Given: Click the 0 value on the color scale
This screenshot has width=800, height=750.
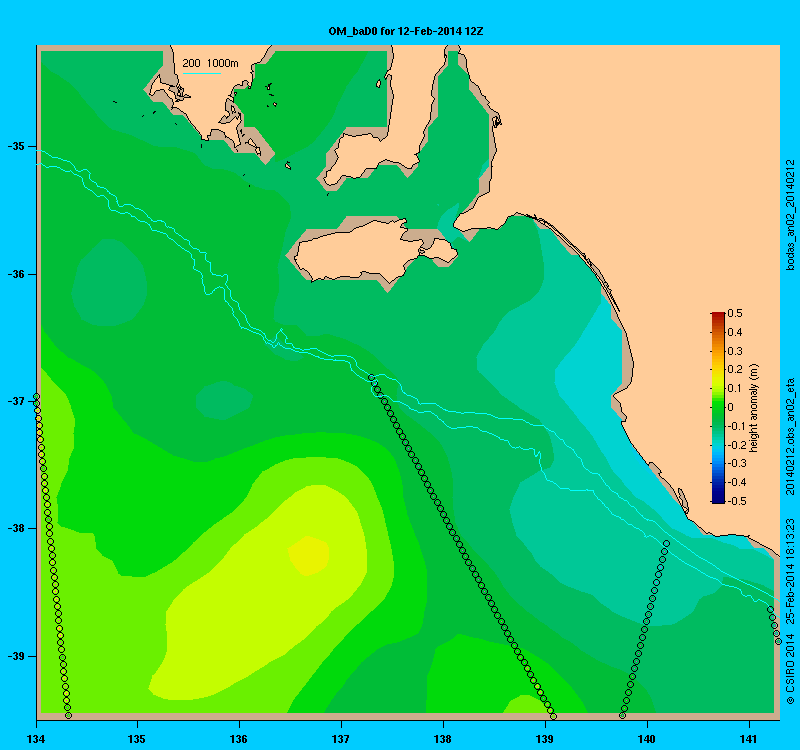Looking at the screenshot, I should pyautogui.click(x=731, y=407).
